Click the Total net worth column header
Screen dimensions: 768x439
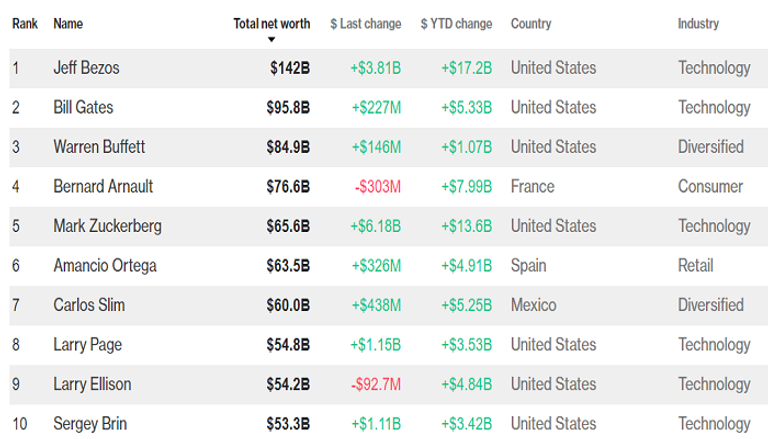[271, 23]
